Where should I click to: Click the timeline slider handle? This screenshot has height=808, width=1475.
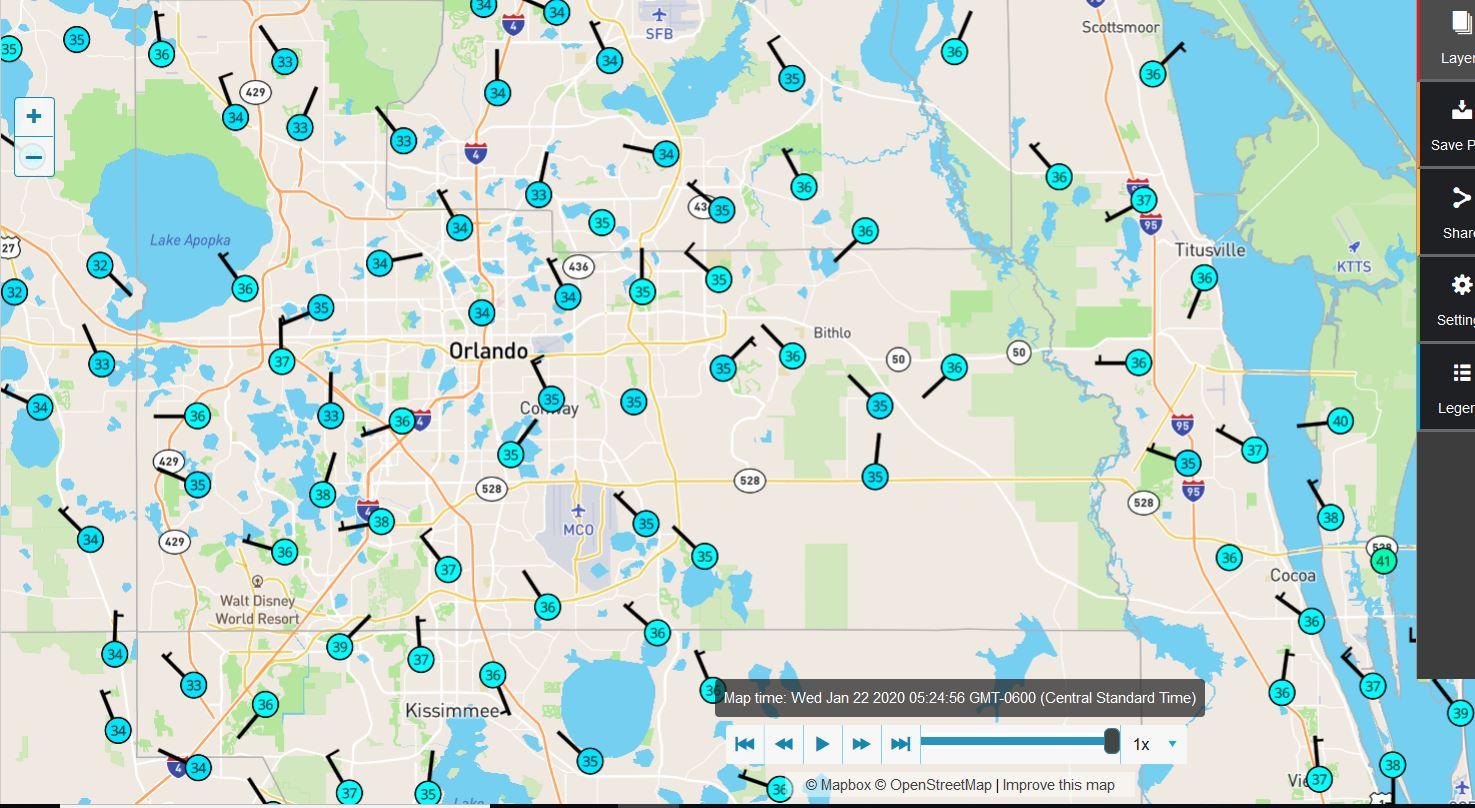(x=1111, y=742)
